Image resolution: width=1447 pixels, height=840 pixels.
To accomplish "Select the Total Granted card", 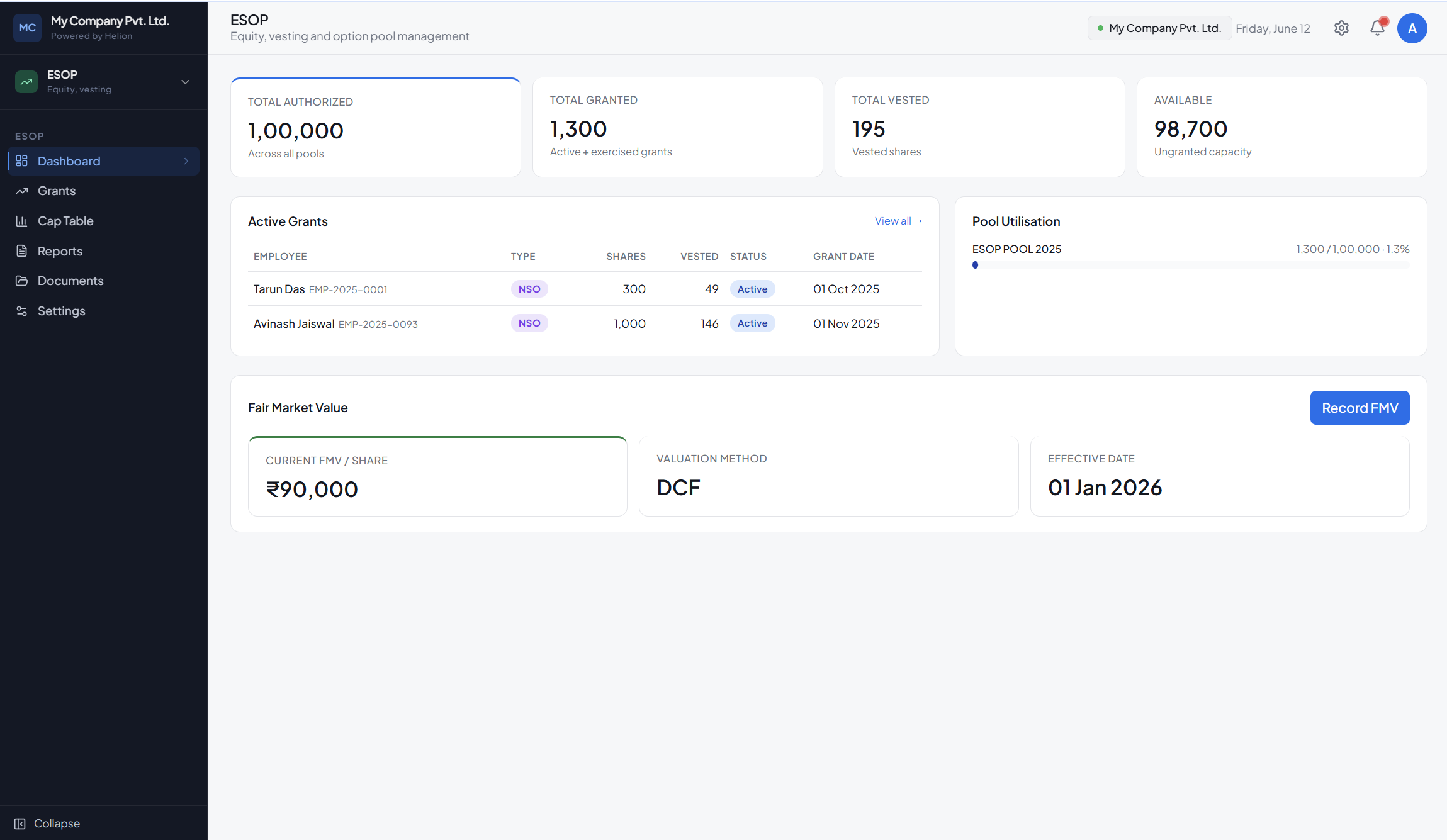I will (x=678, y=127).
